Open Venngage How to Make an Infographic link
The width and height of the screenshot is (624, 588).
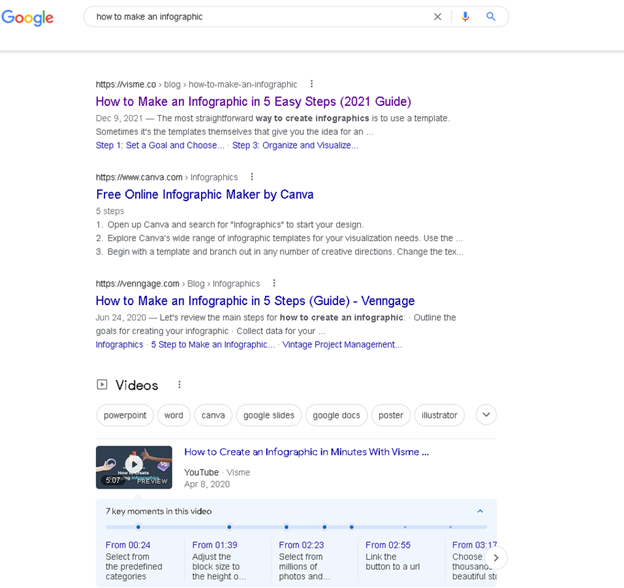[x=255, y=301]
